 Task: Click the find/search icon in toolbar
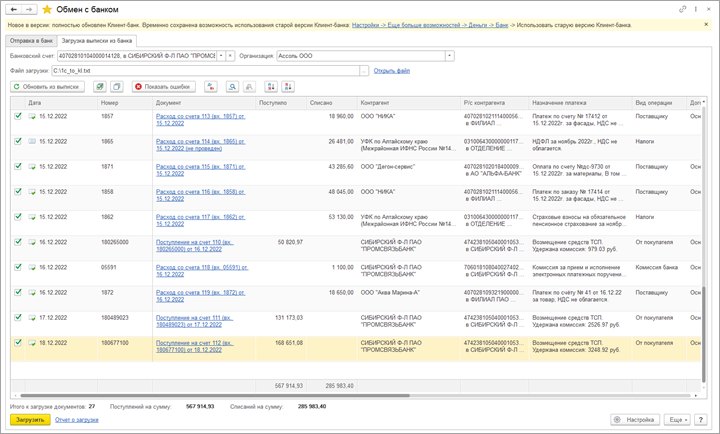tap(233, 87)
